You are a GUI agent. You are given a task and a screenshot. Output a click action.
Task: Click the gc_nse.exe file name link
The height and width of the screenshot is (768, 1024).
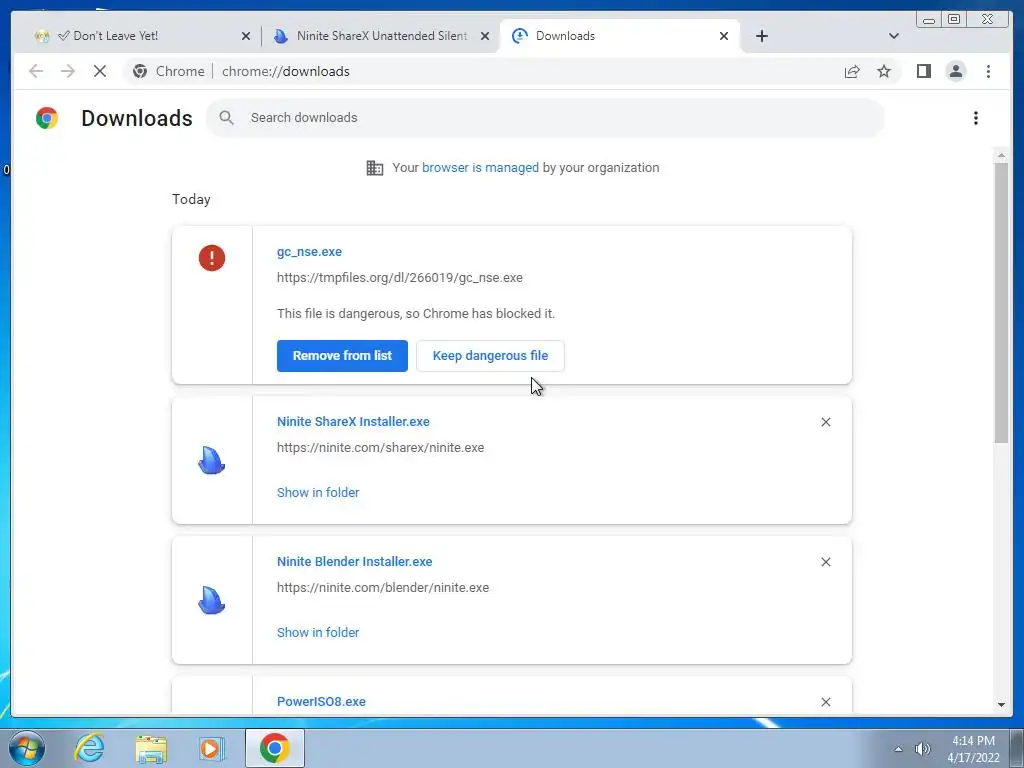click(x=310, y=252)
